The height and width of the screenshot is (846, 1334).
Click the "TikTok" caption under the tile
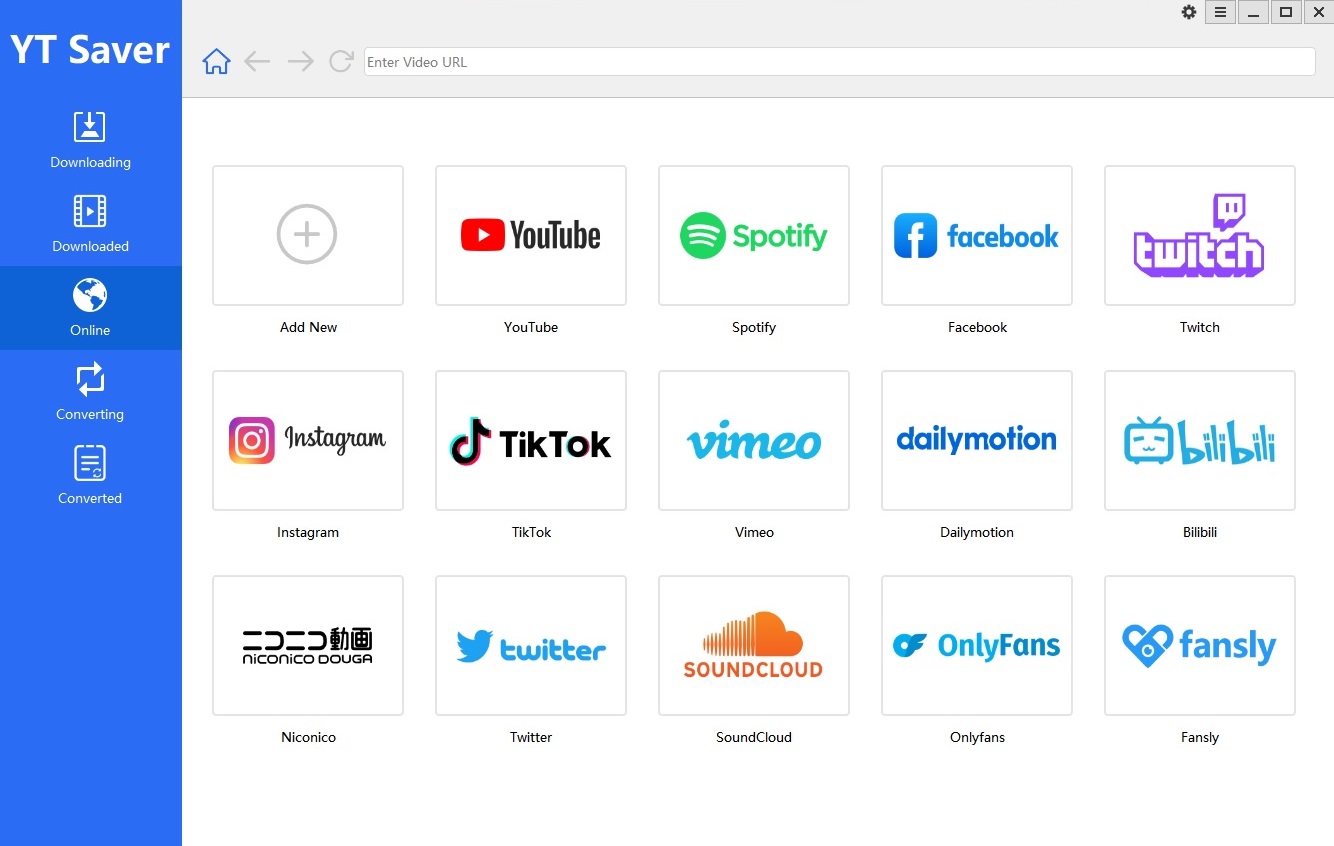click(531, 532)
